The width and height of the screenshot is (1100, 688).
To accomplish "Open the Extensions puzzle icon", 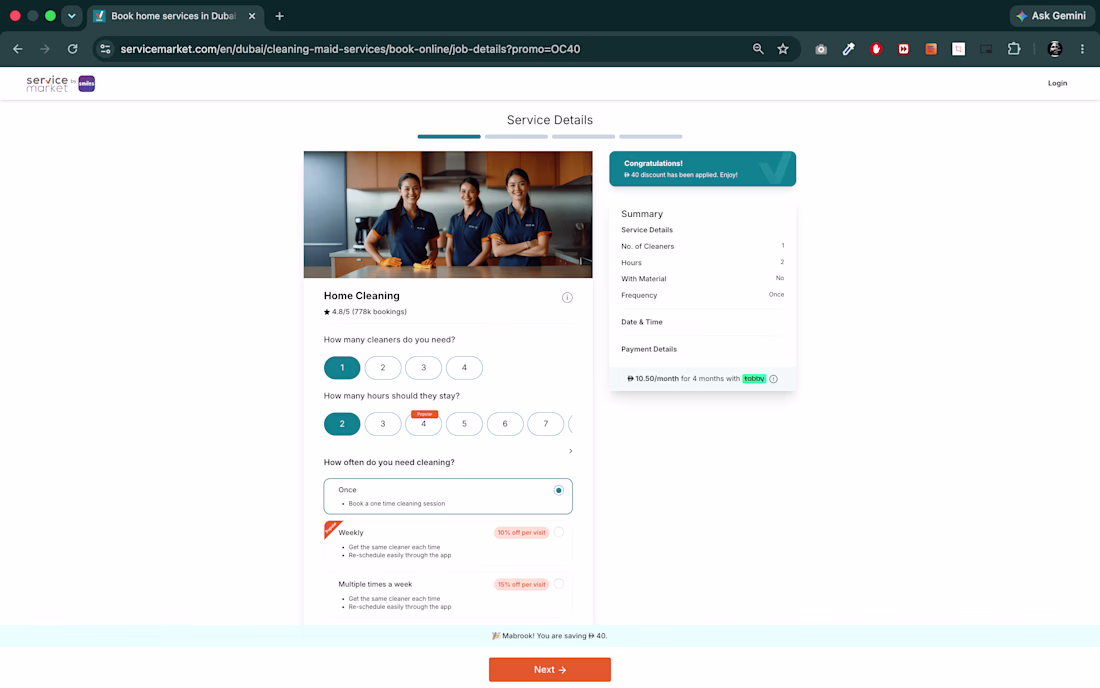I will pyautogui.click(x=1014, y=49).
